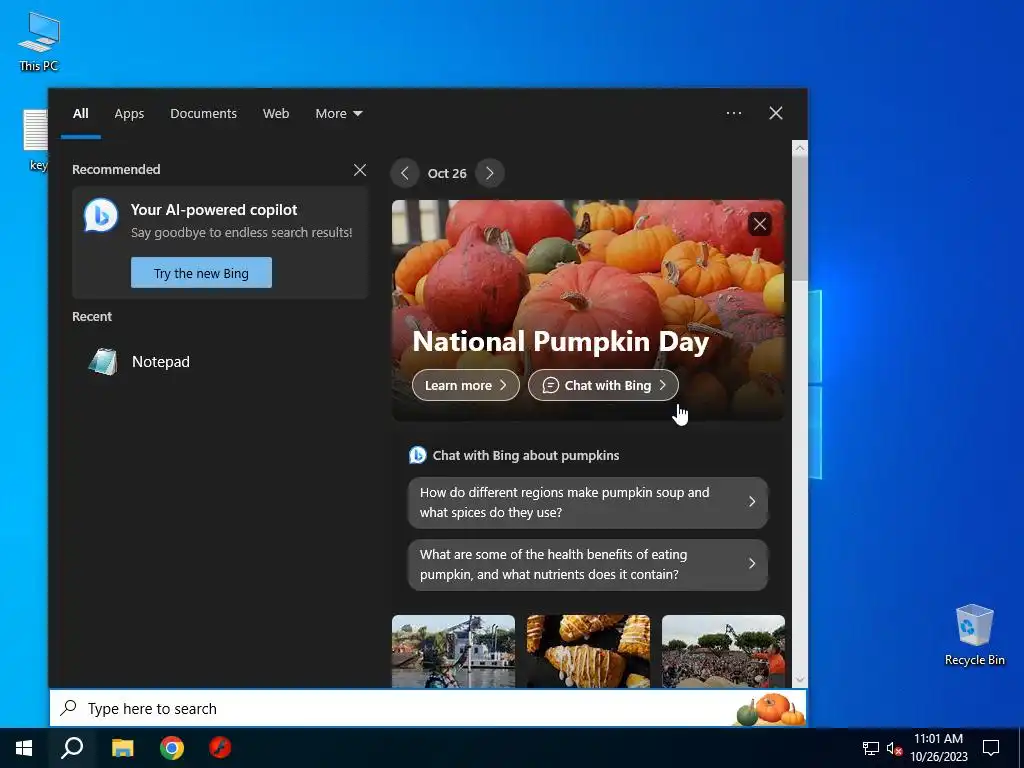The width and height of the screenshot is (1024, 768).
Task: Open pumpkin soup regions question
Action: click(x=588, y=502)
